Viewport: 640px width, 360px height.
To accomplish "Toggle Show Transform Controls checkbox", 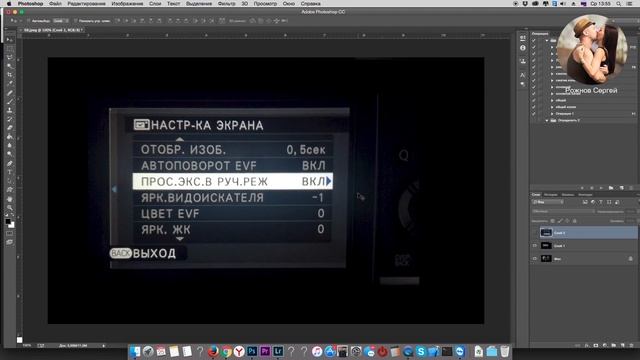I will pos(76,20).
